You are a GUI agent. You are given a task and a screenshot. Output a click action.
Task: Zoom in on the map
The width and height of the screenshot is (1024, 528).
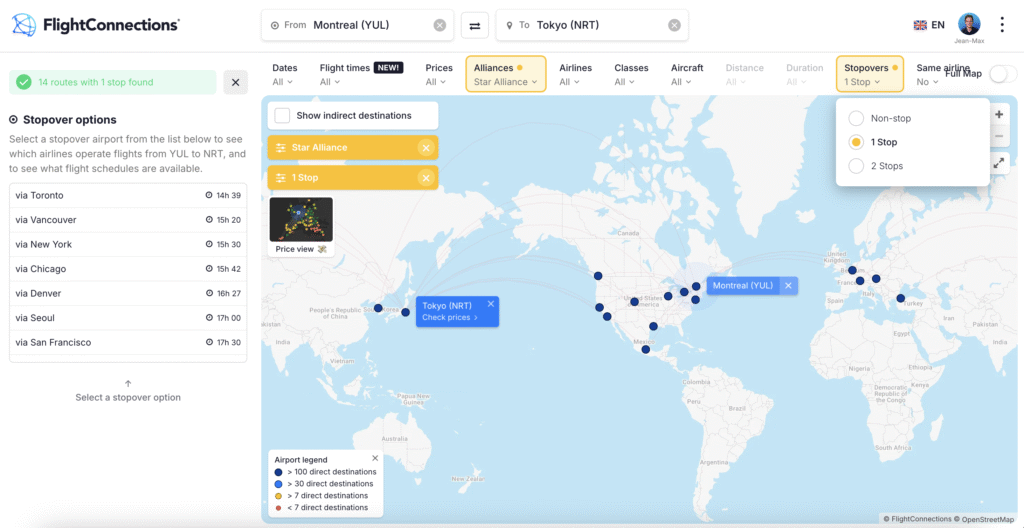(x=999, y=114)
